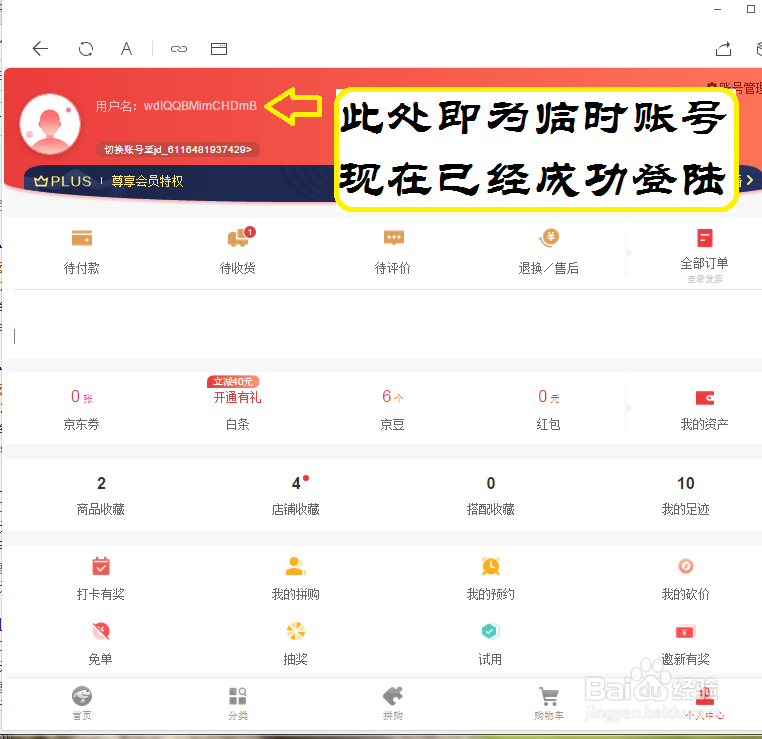Image resolution: width=762 pixels, height=739 pixels.
Task: Open the user avatar picture
Action: pyautogui.click(x=50, y=124)
